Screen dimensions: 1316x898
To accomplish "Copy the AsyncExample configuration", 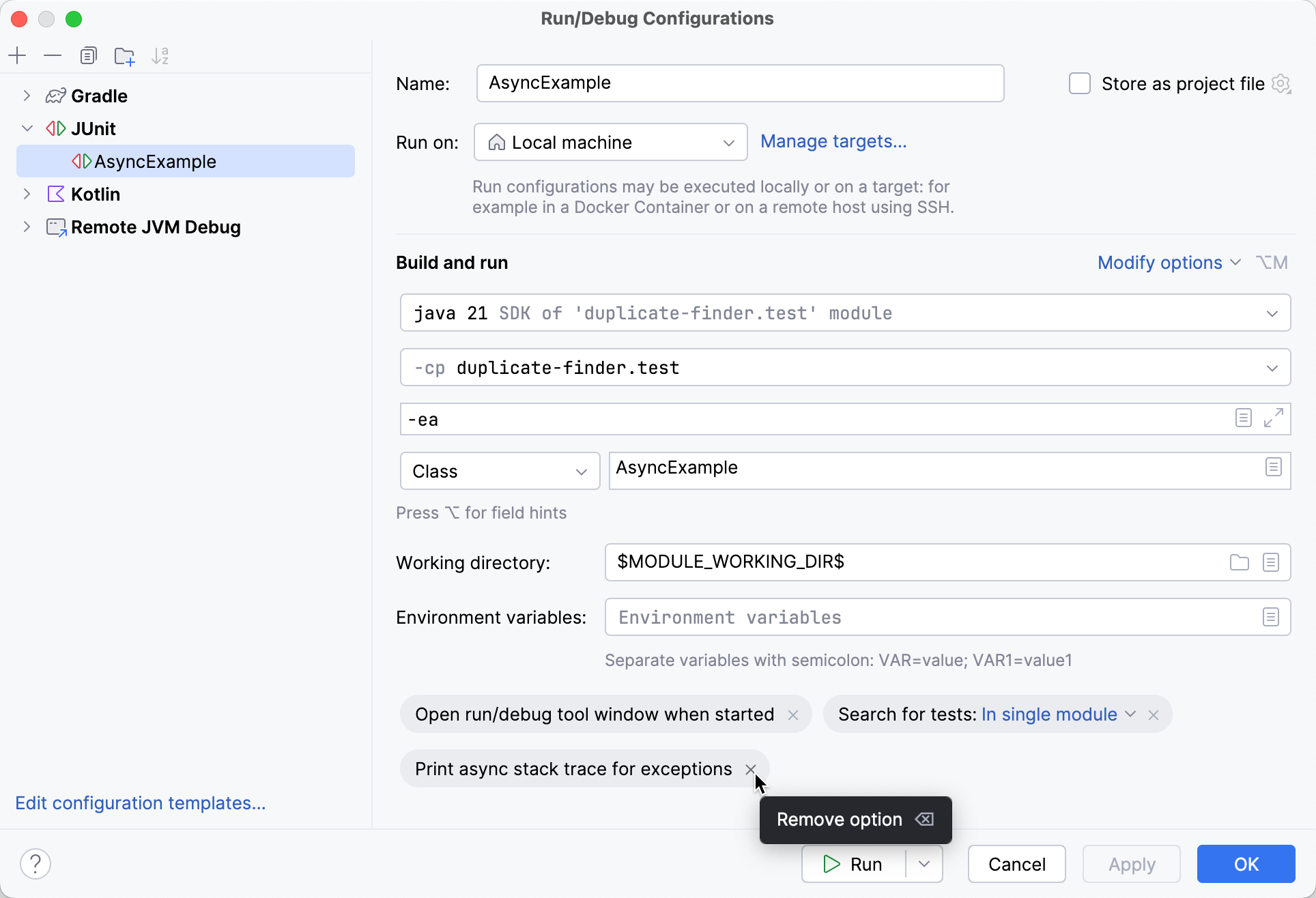I will point(88,55).
